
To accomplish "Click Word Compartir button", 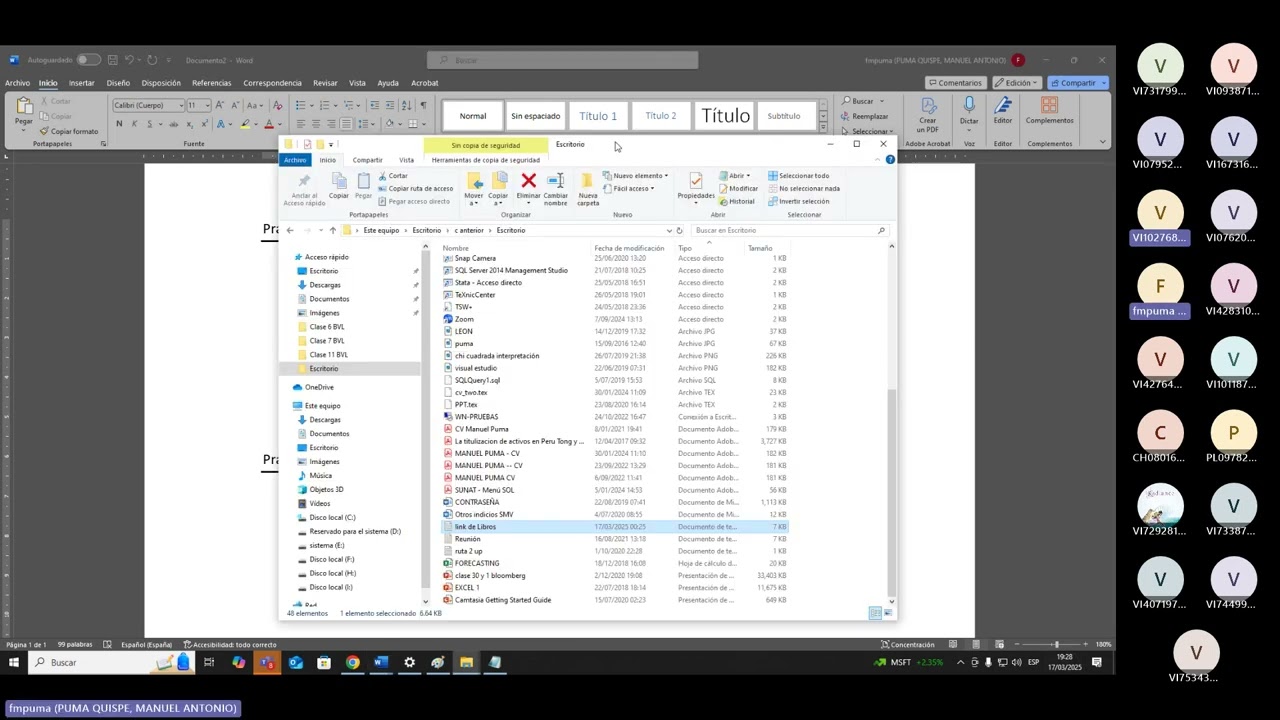I will (x=1077, y=83).
